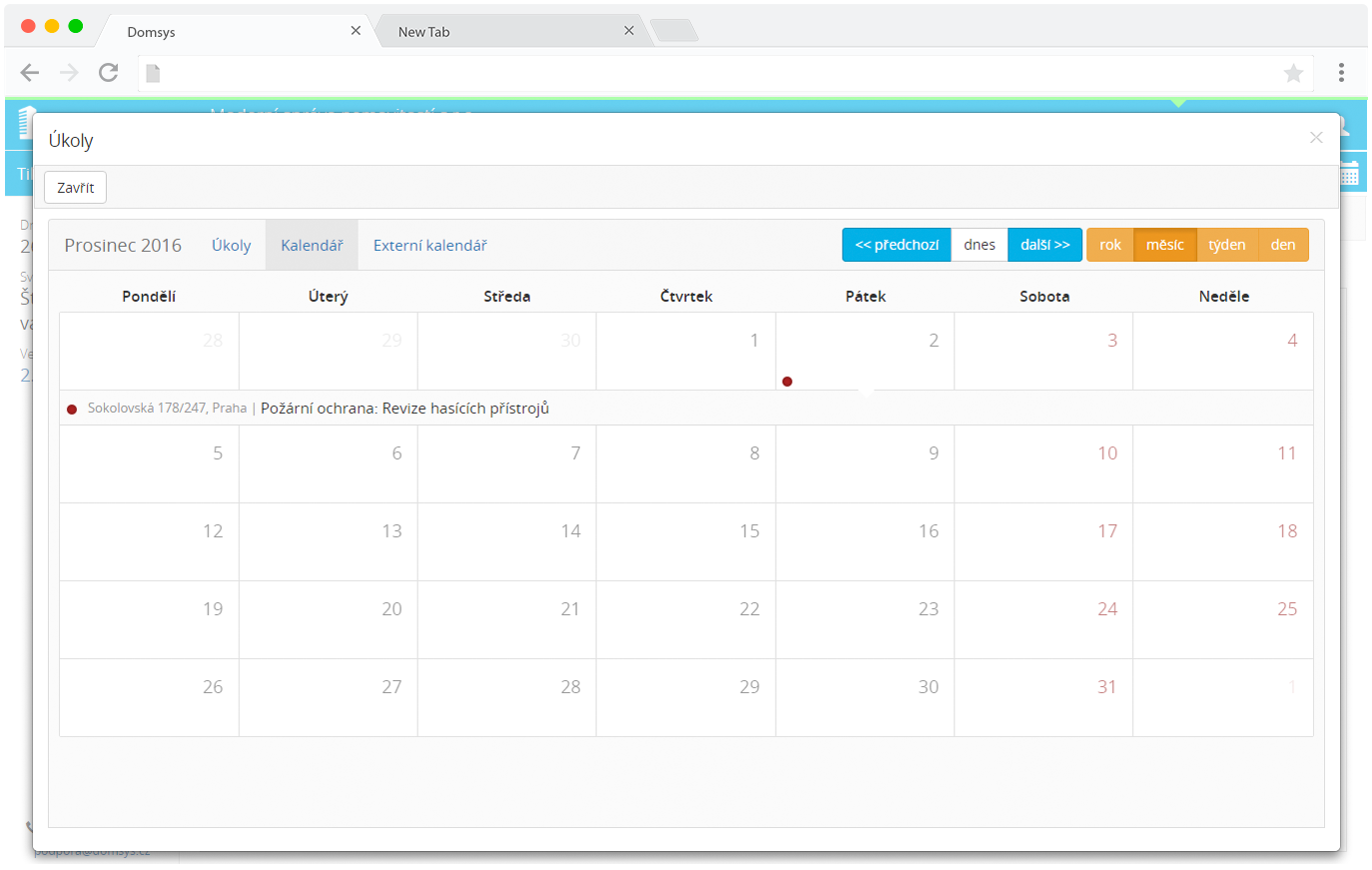Viewport: 1372px width, 870px height.
Task: Select December 8 in the calendar
Action: (686, 463)
